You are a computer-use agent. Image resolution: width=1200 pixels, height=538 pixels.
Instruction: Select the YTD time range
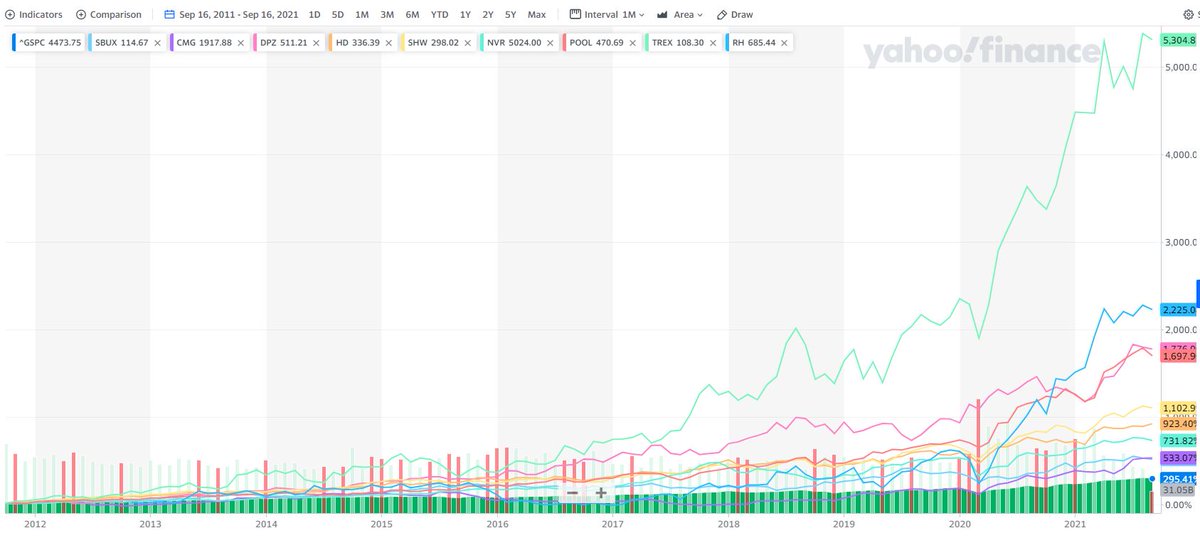439,15
